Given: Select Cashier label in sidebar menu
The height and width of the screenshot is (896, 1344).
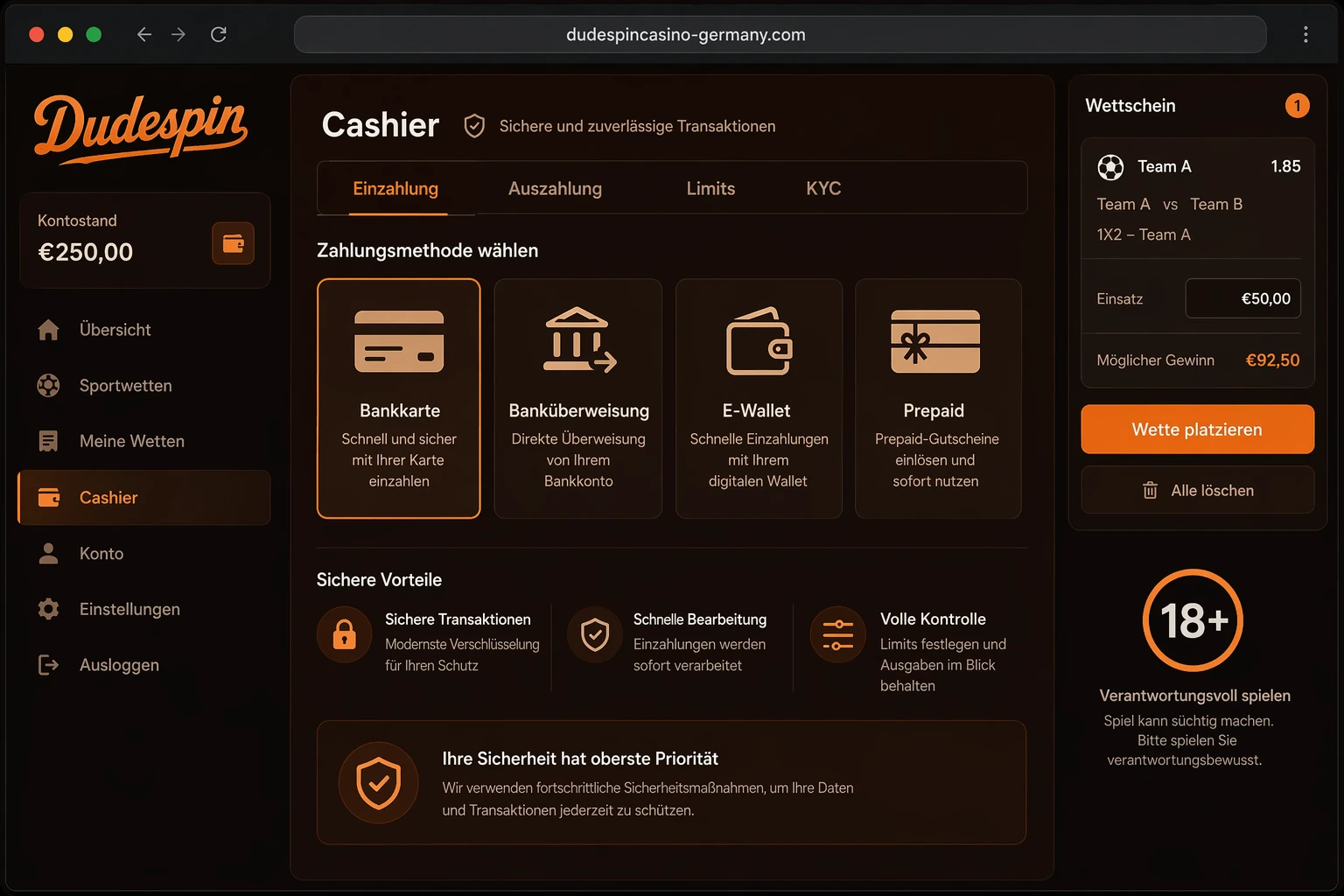Looking at the screenshot, I should [x=108, y=498].
